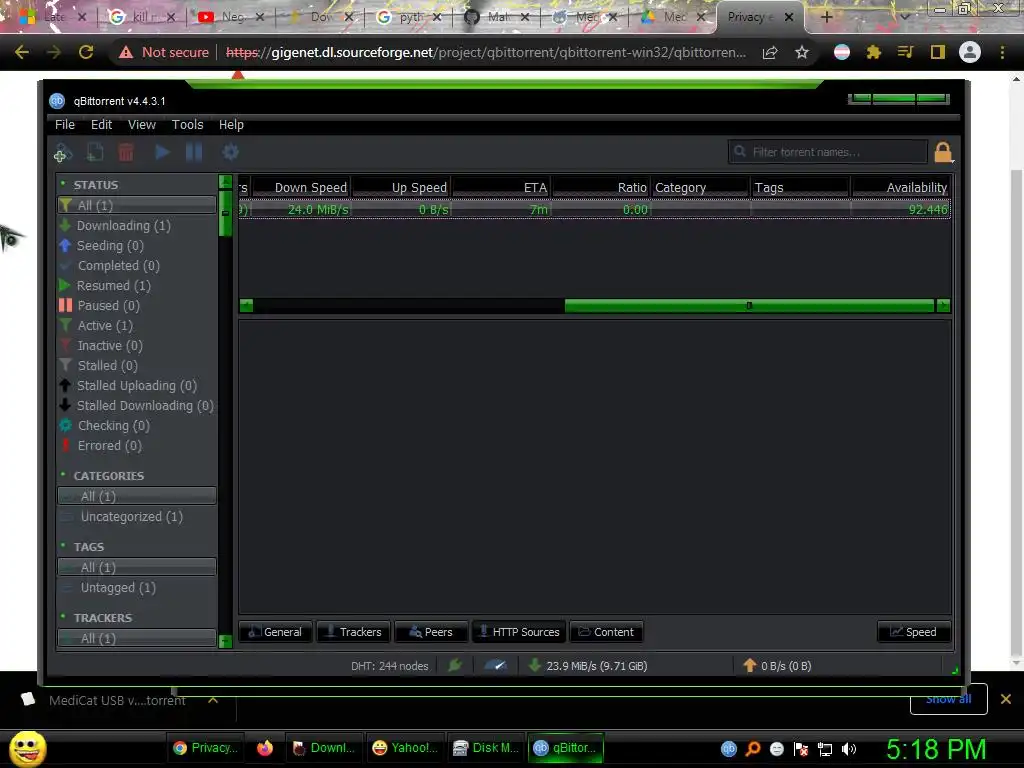Collapse the TAGS section header
The image size is (1024, 768).
(88, 547)
